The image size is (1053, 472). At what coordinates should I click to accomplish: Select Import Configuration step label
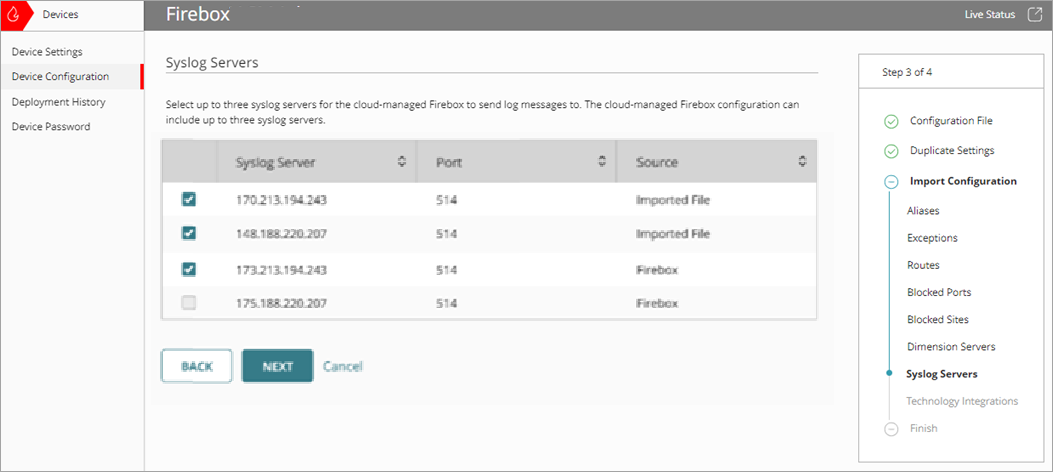click(963, 181)
